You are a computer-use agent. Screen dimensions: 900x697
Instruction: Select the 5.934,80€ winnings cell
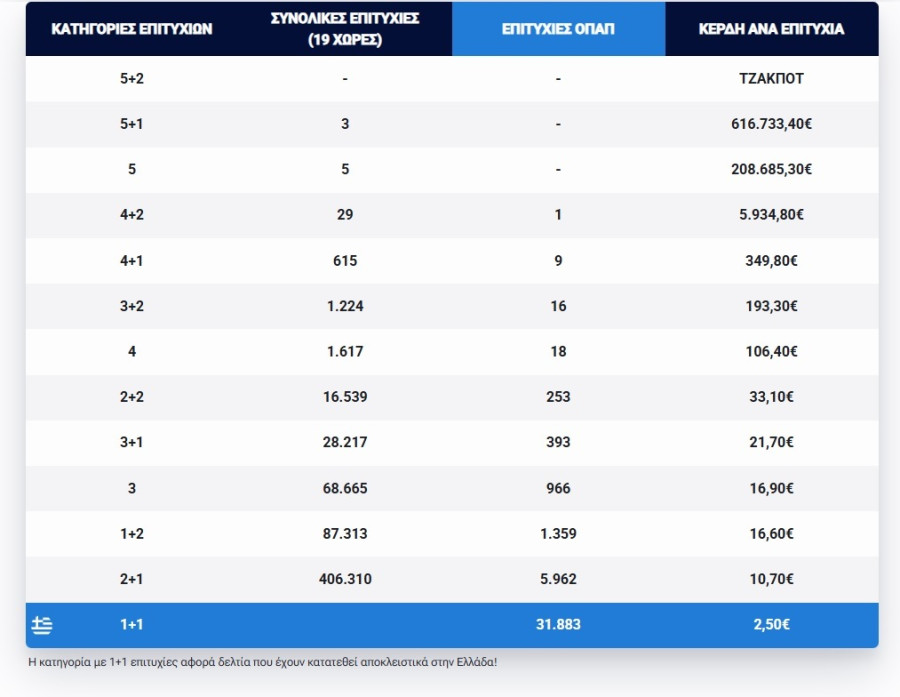[771, 214]
